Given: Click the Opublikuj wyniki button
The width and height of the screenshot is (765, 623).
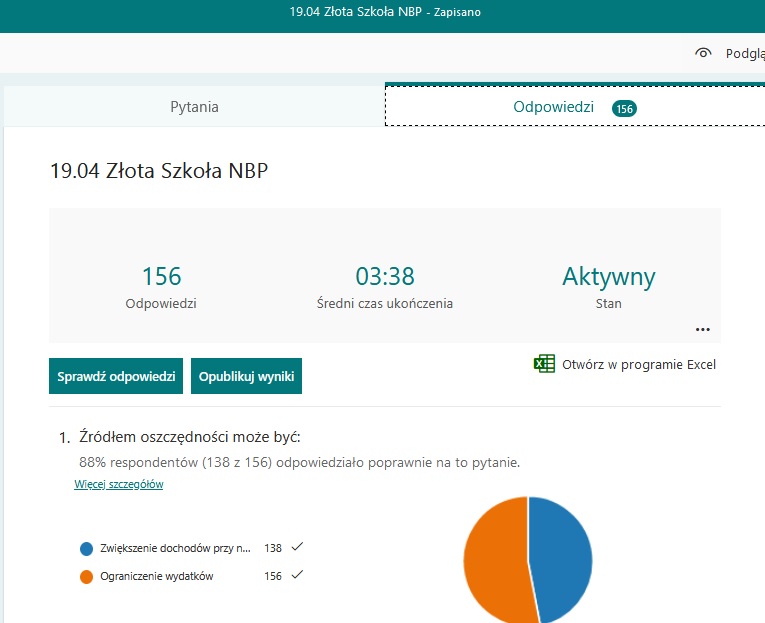Looking at the screenshot, I should (246, 376).
